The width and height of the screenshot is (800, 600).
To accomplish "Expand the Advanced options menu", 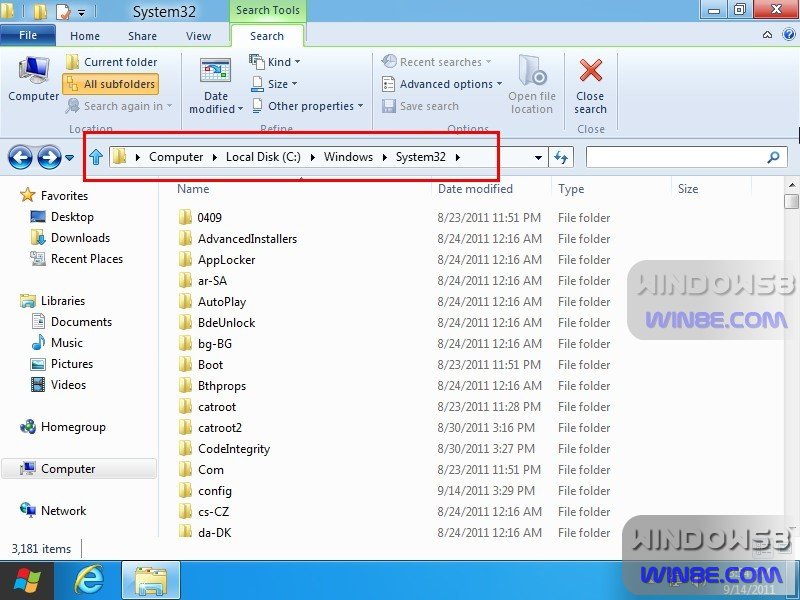I will (442, 84).
